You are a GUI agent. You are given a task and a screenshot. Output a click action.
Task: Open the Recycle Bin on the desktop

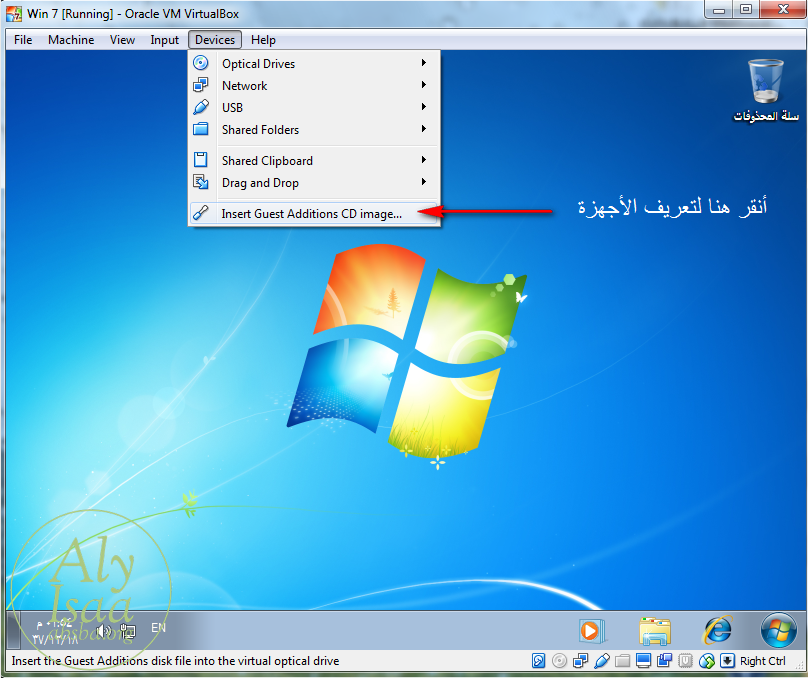click(765, 83)
